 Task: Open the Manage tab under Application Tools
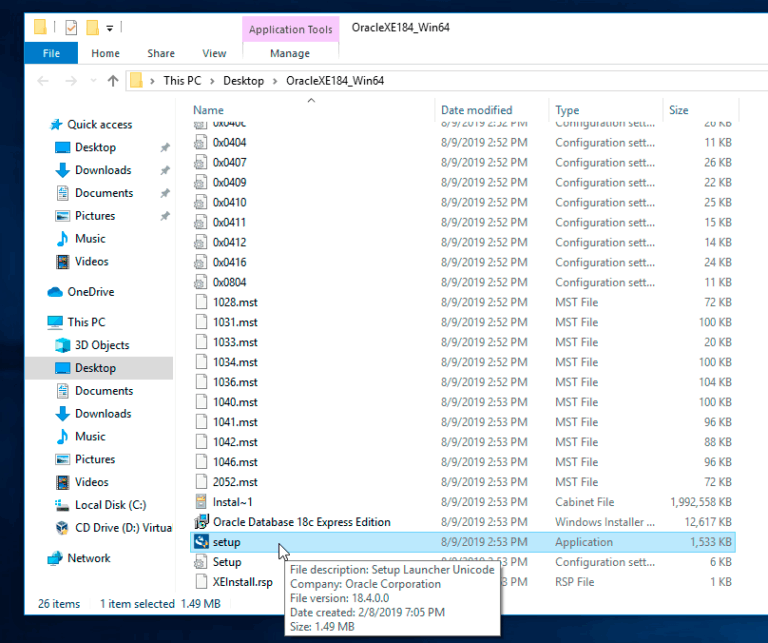pyautogui.click(x=290, y=54)
